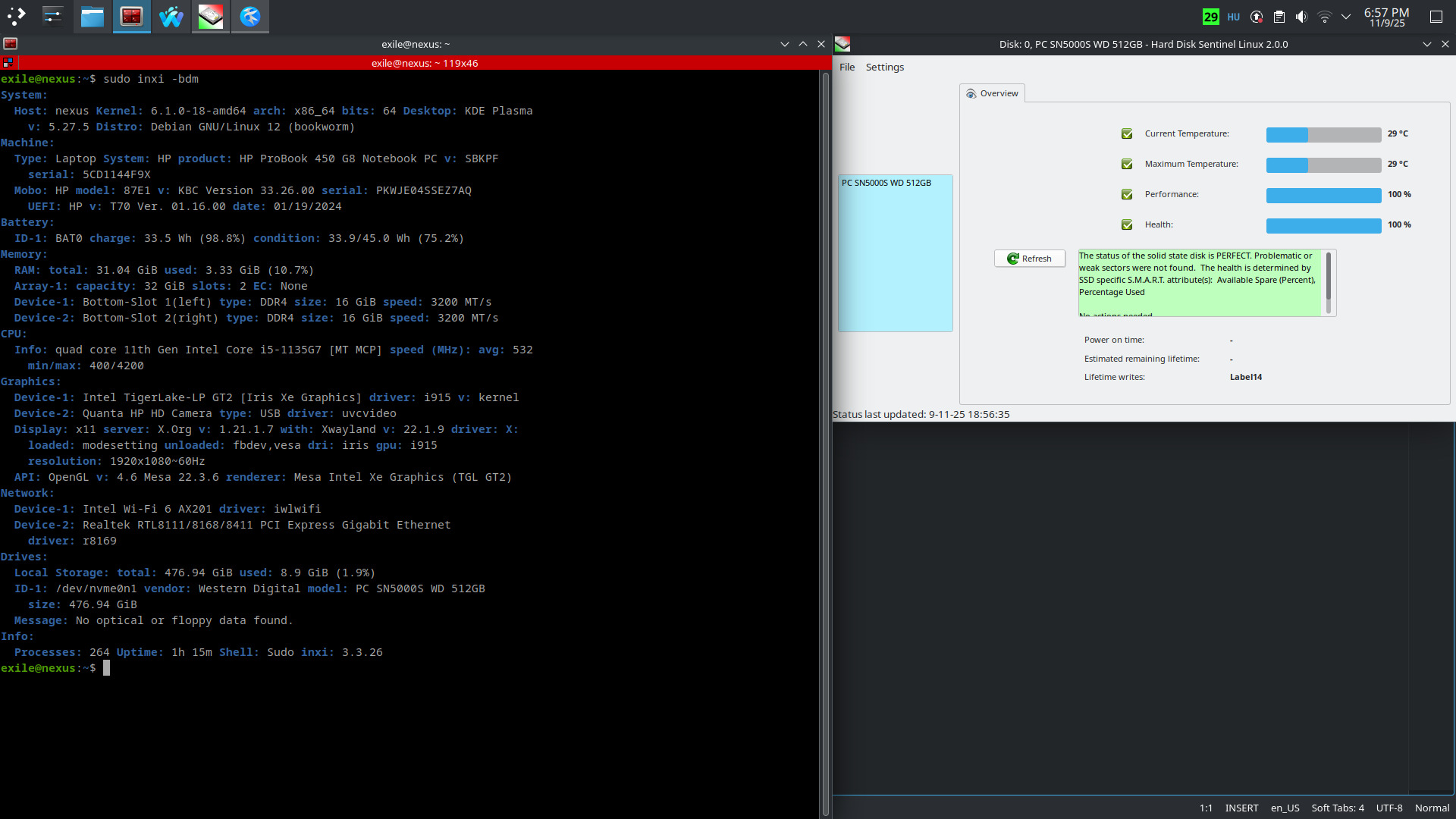Open the system updates tray icon

coord(1257,17)
